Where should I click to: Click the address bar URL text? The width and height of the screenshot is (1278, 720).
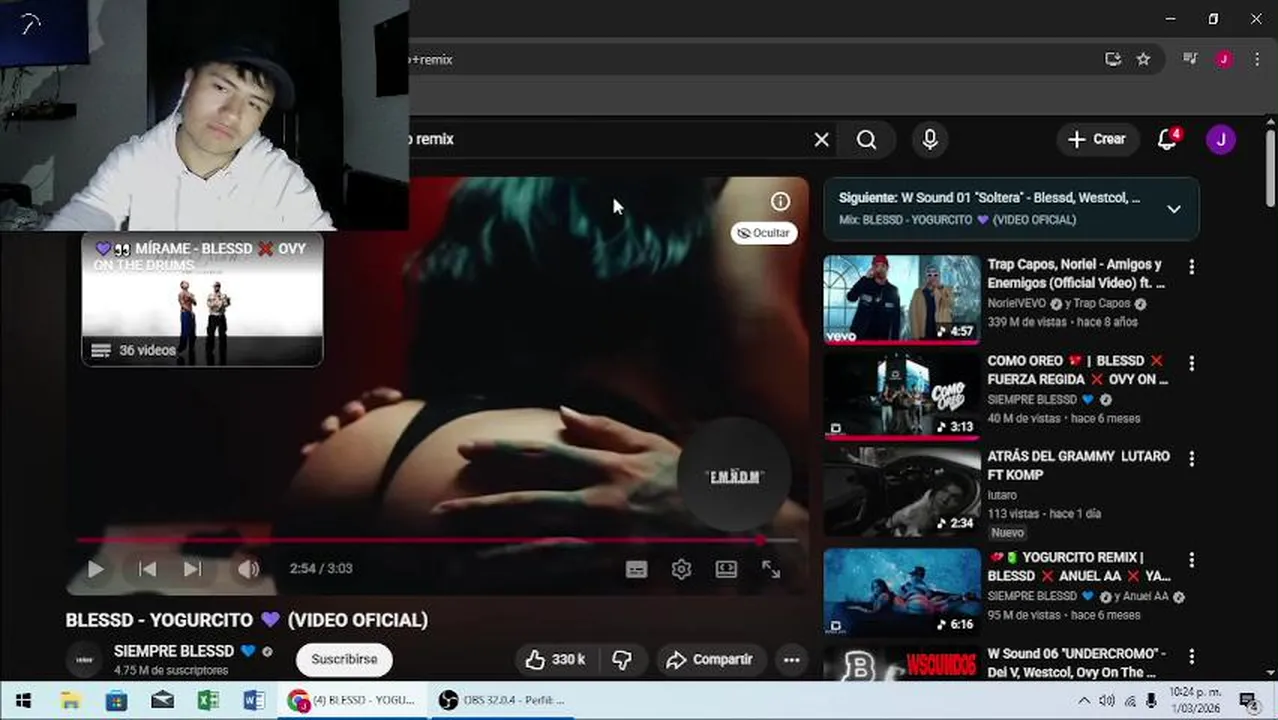(431, 60)
